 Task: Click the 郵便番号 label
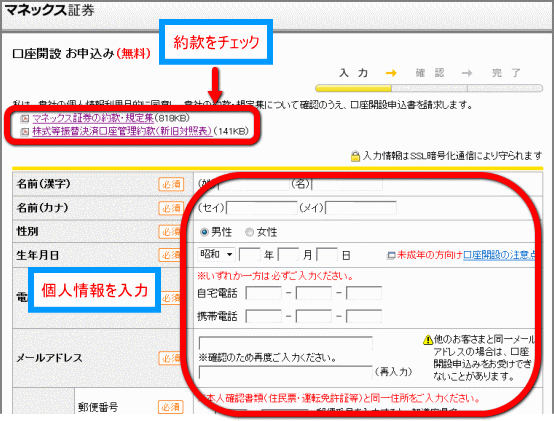[x=98, y=407]
